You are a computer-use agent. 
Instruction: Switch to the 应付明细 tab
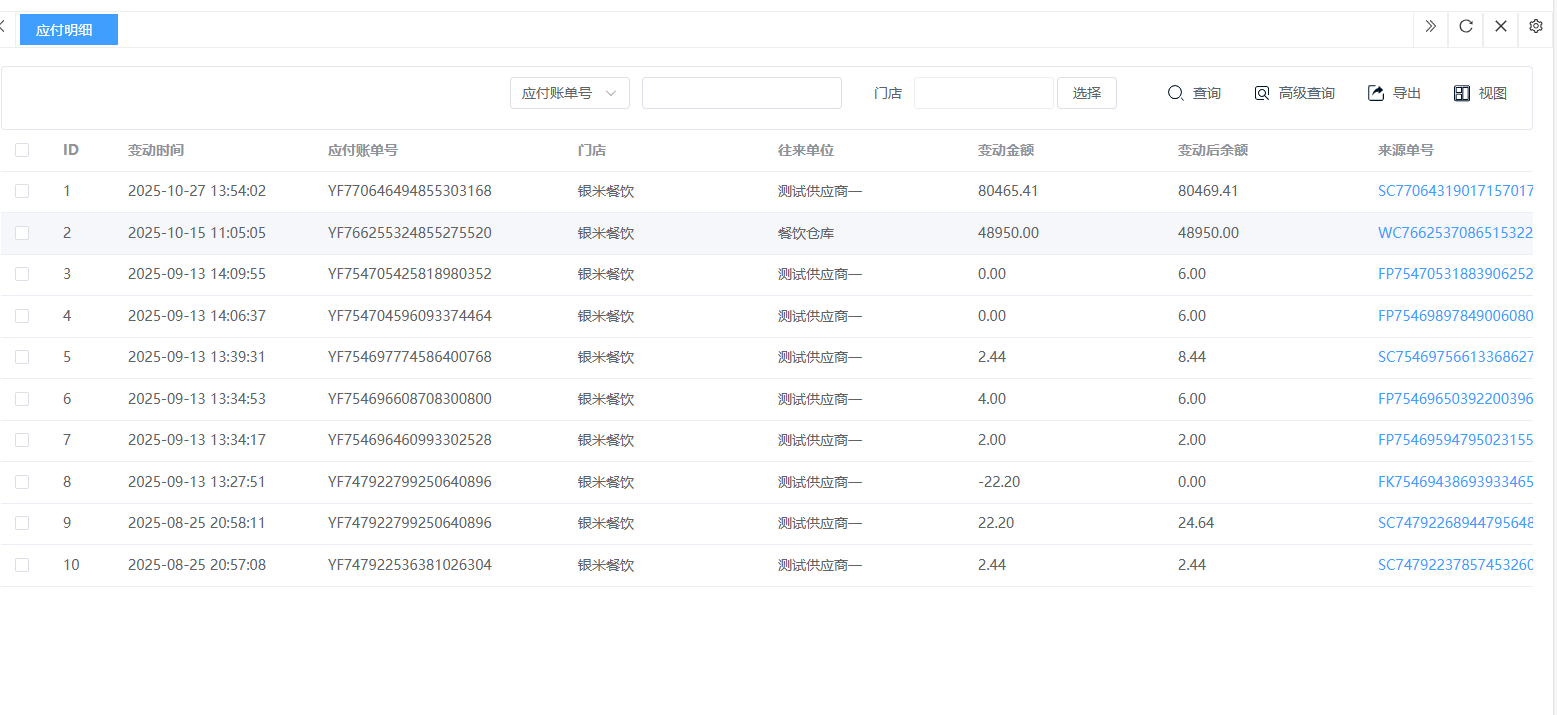tap(68, 30)
